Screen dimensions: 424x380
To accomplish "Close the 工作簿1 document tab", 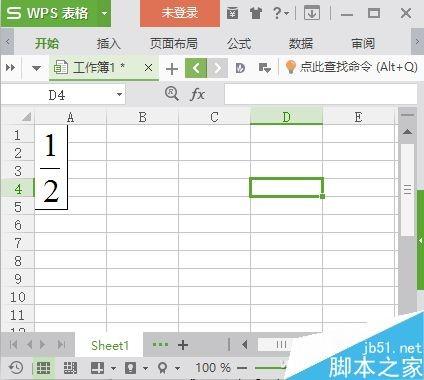I will pyautogui.click(x=148, y=68).
